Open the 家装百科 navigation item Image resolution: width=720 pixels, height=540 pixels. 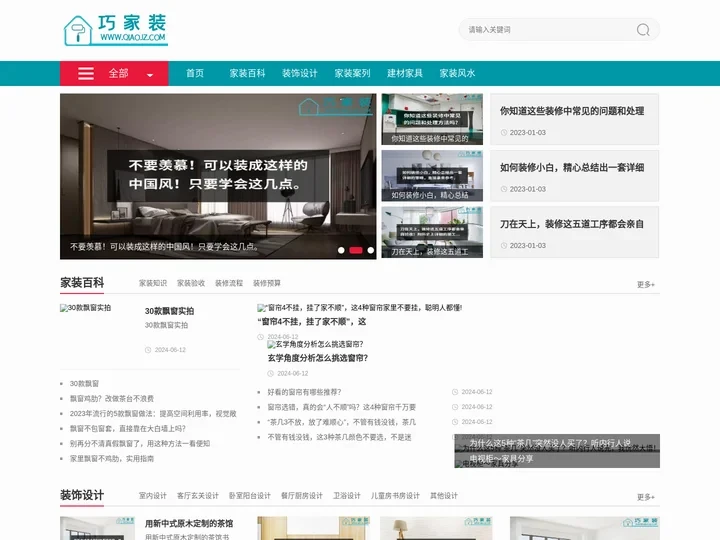coord(247,73)
